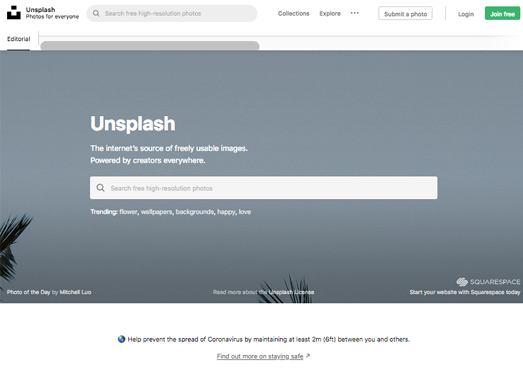
Task: Click the Unsplash Photos for everyone title
Action: pos(52,13)
